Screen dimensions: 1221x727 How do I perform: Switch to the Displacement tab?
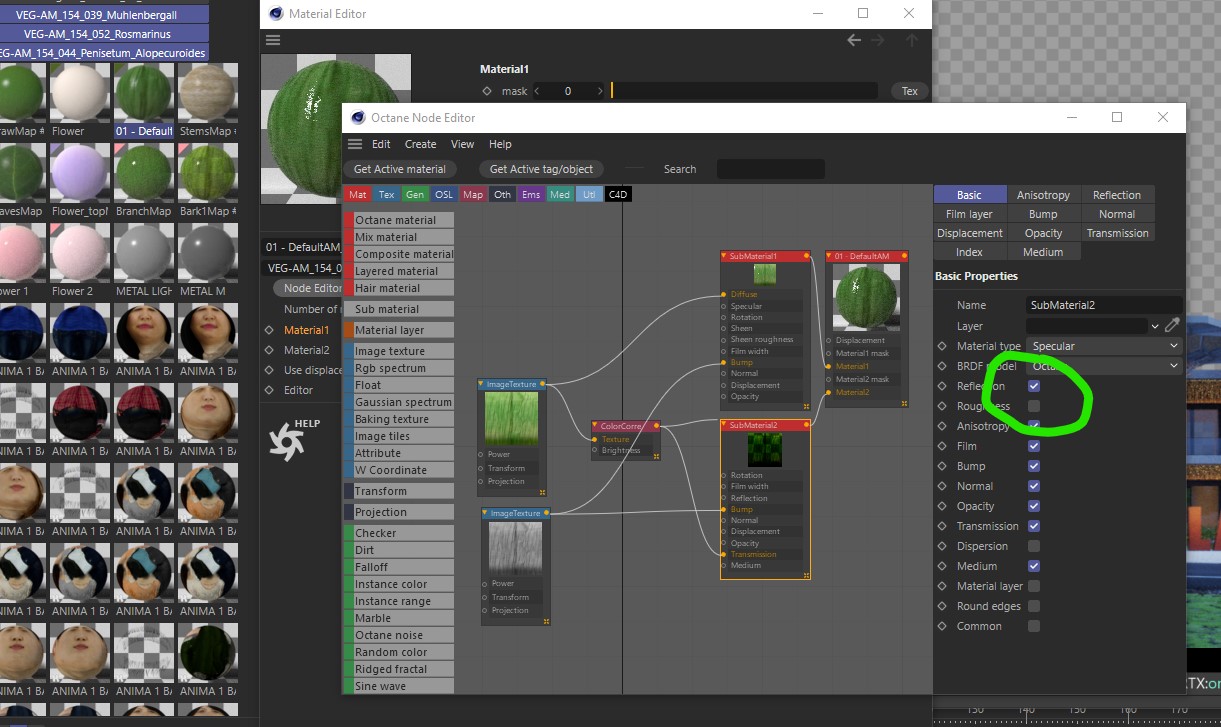pos(969,233)
